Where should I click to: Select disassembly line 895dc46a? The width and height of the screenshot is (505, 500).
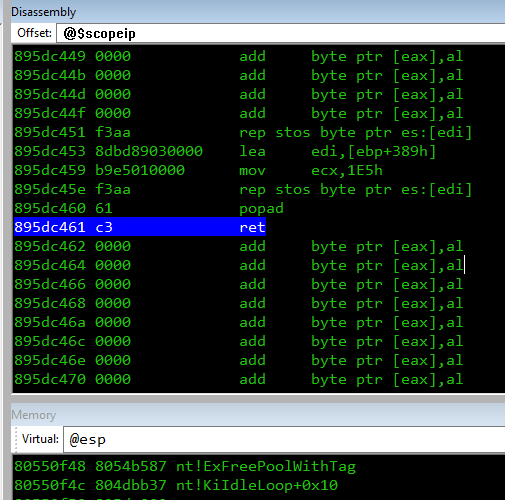point(239,322)
